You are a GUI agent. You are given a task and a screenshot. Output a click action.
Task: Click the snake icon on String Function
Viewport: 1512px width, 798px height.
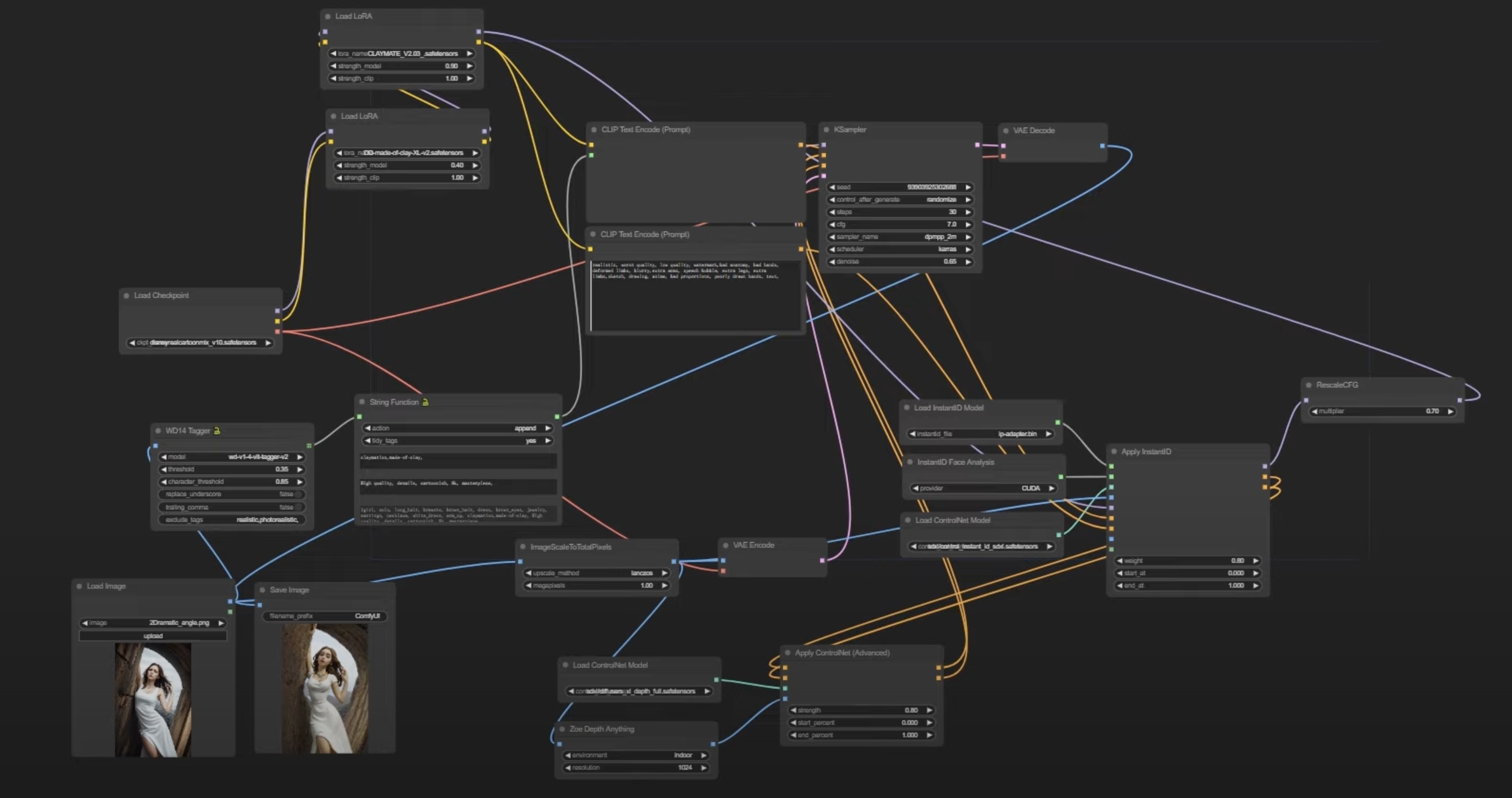425,402
